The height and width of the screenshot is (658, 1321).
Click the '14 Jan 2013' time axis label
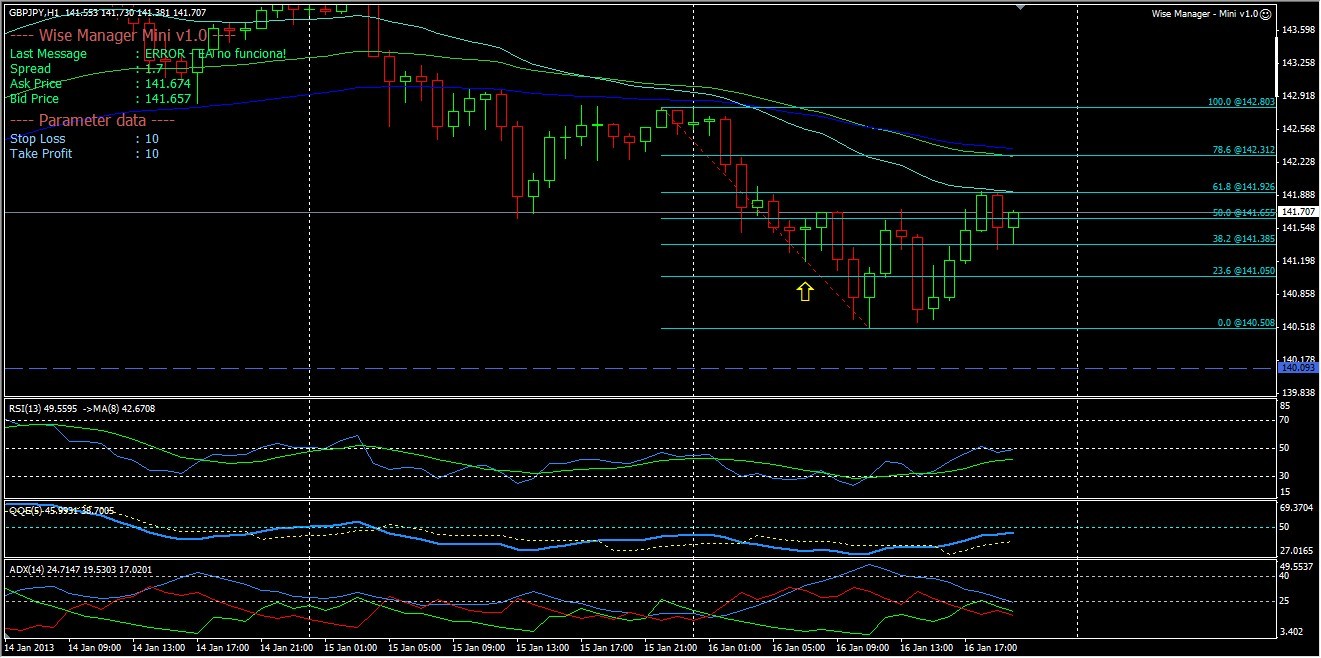pos(28,648)
